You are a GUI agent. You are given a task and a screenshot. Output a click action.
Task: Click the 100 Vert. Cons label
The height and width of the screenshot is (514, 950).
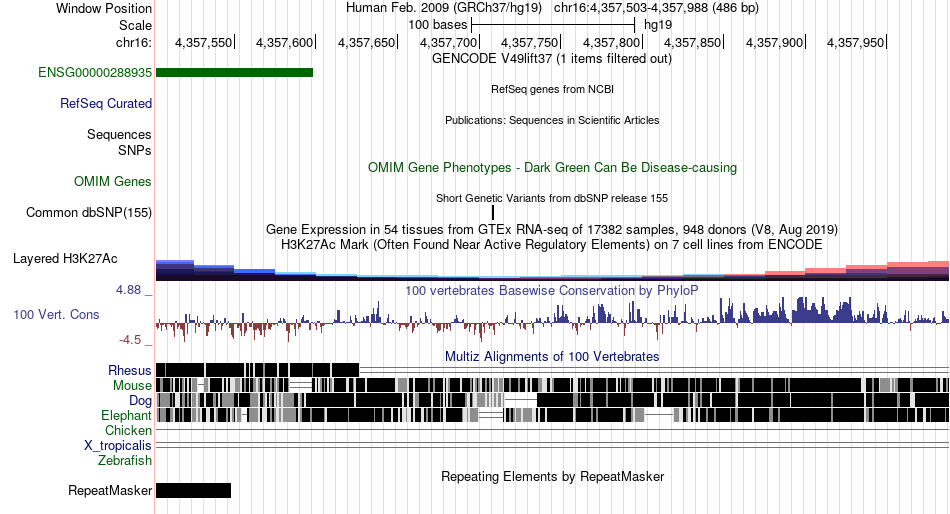[x=56, y=315]
